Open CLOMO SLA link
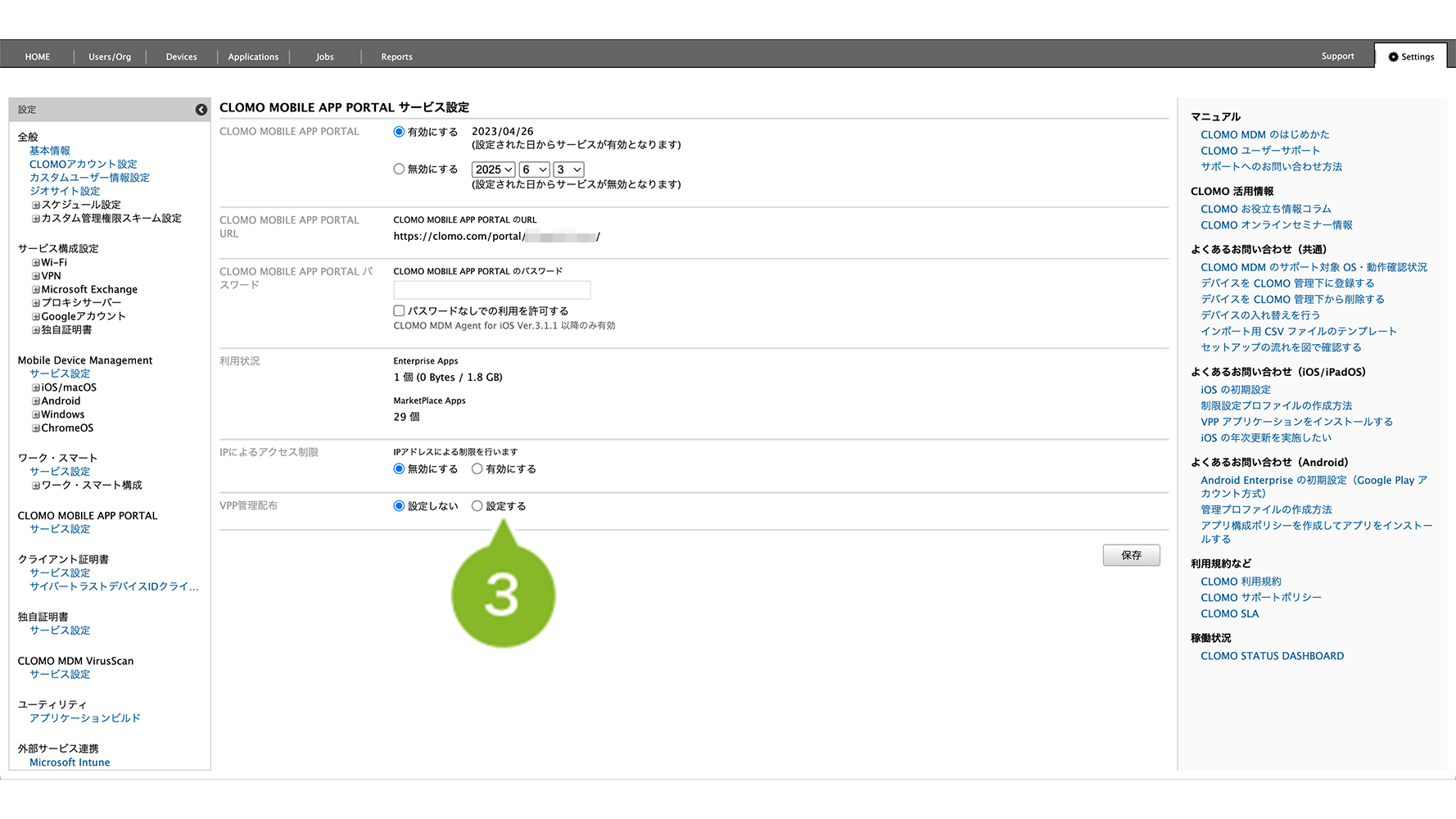This screenshot has width=1456, height=819. (1229, 613)
